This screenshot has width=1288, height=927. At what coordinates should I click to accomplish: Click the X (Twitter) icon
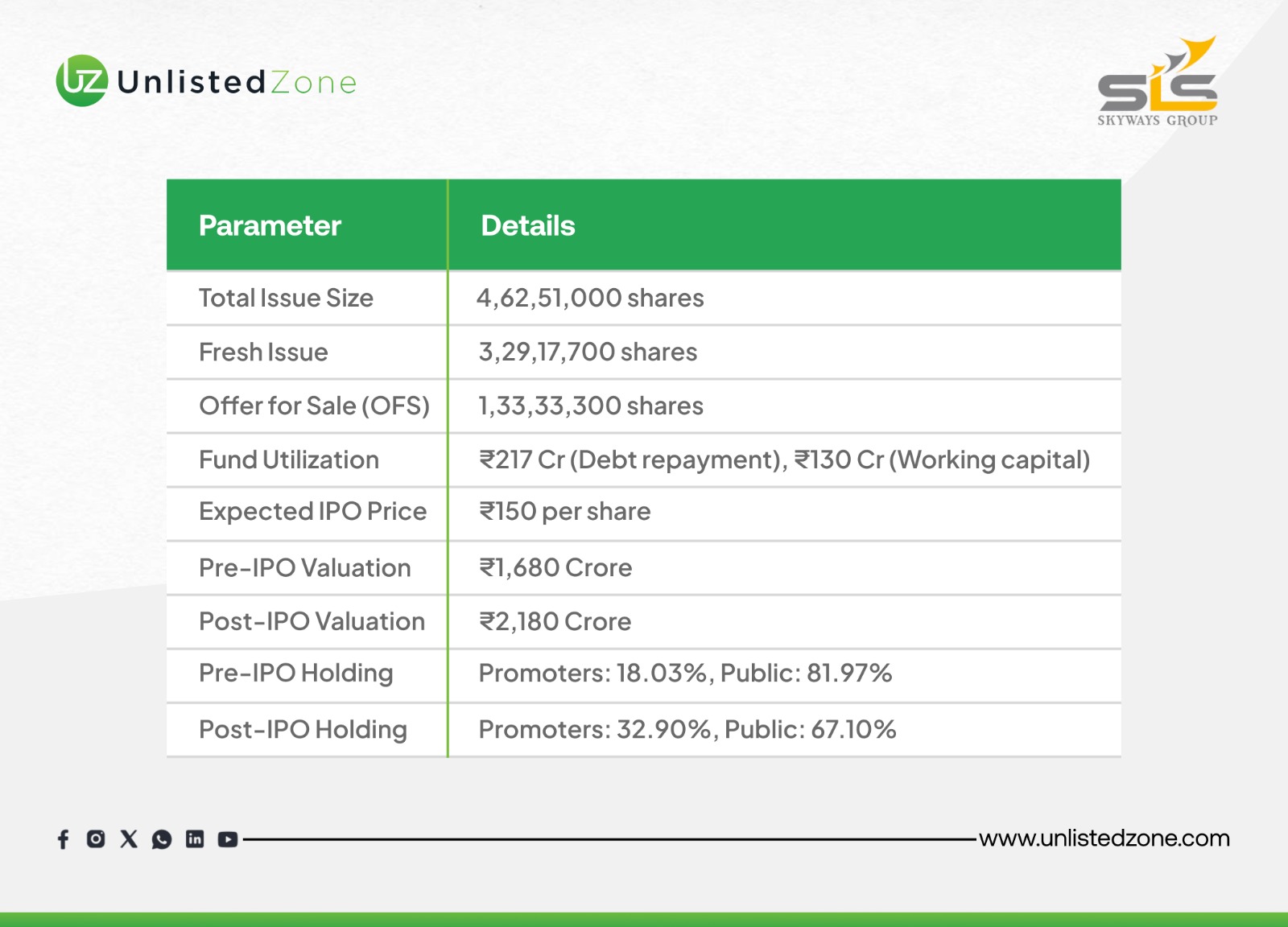[x=129, y=839]
